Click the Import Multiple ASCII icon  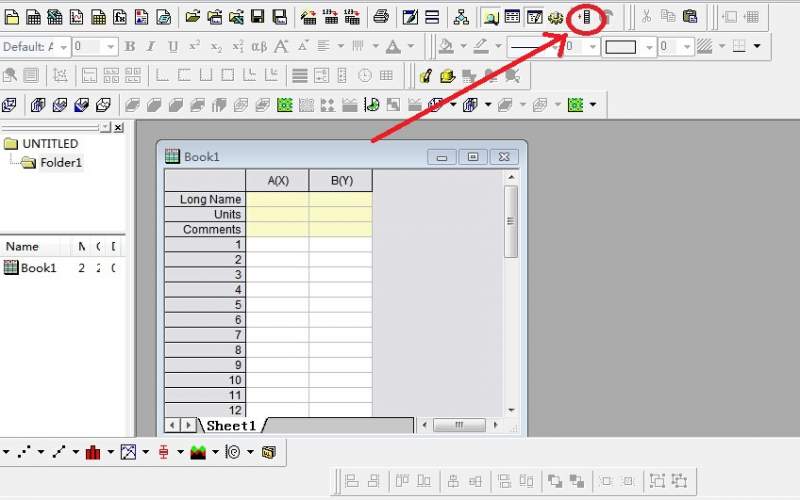352,17
